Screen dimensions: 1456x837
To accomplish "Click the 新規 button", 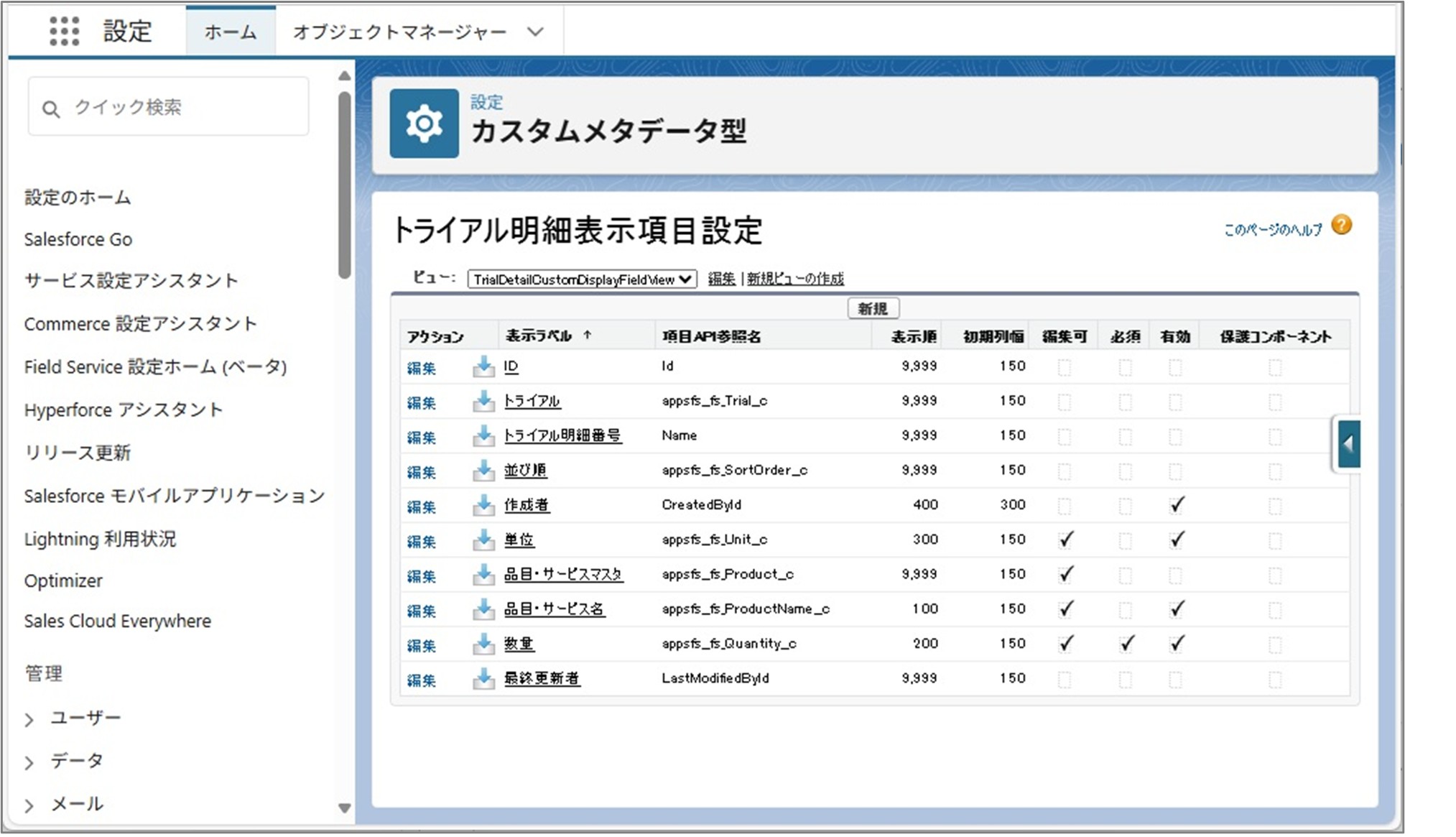I will coord(873,308).
